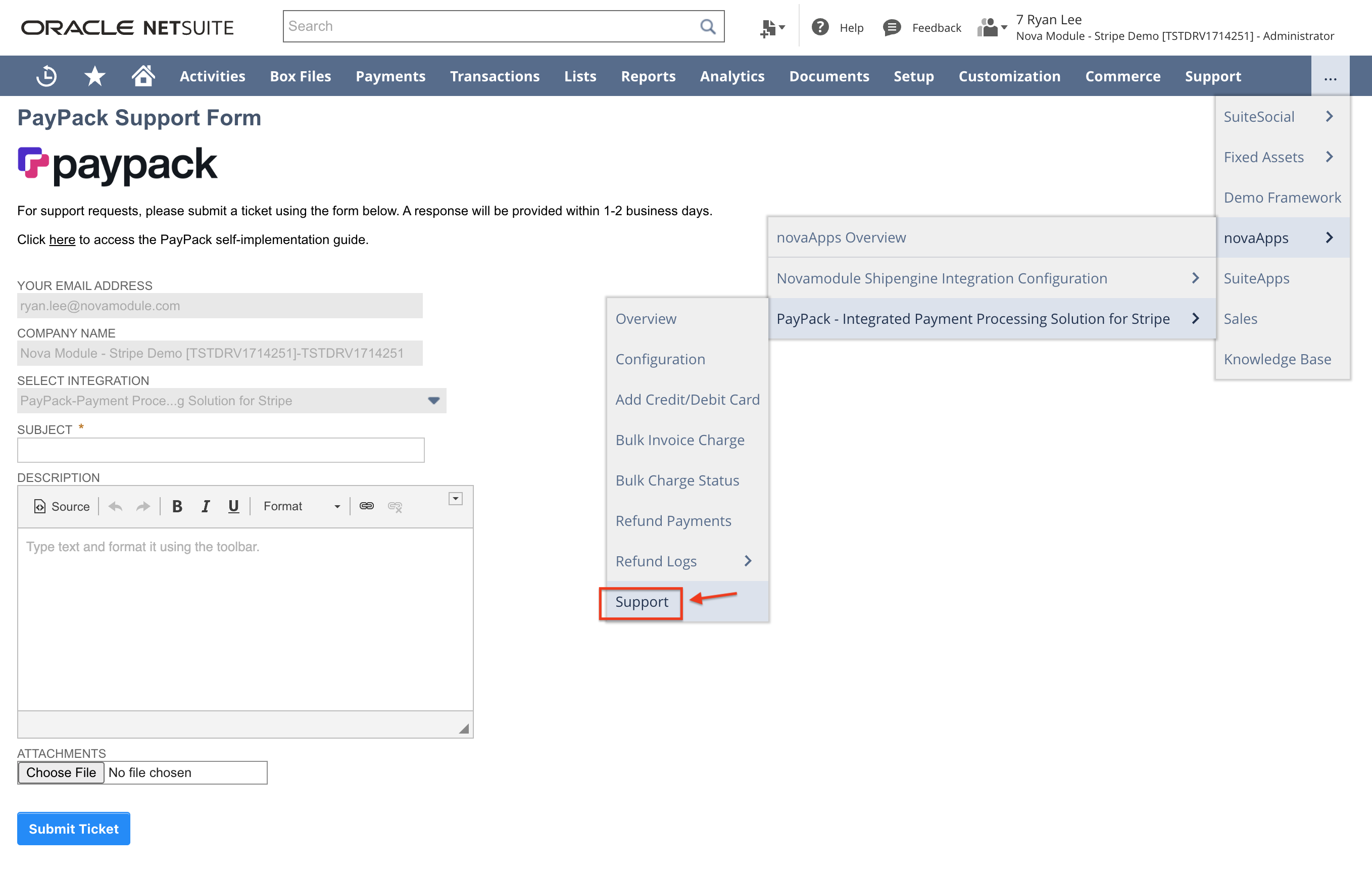Viewport: 1372px width, 872px height.
Task: Go to the Home icon
Action: (x=143, y=76)
